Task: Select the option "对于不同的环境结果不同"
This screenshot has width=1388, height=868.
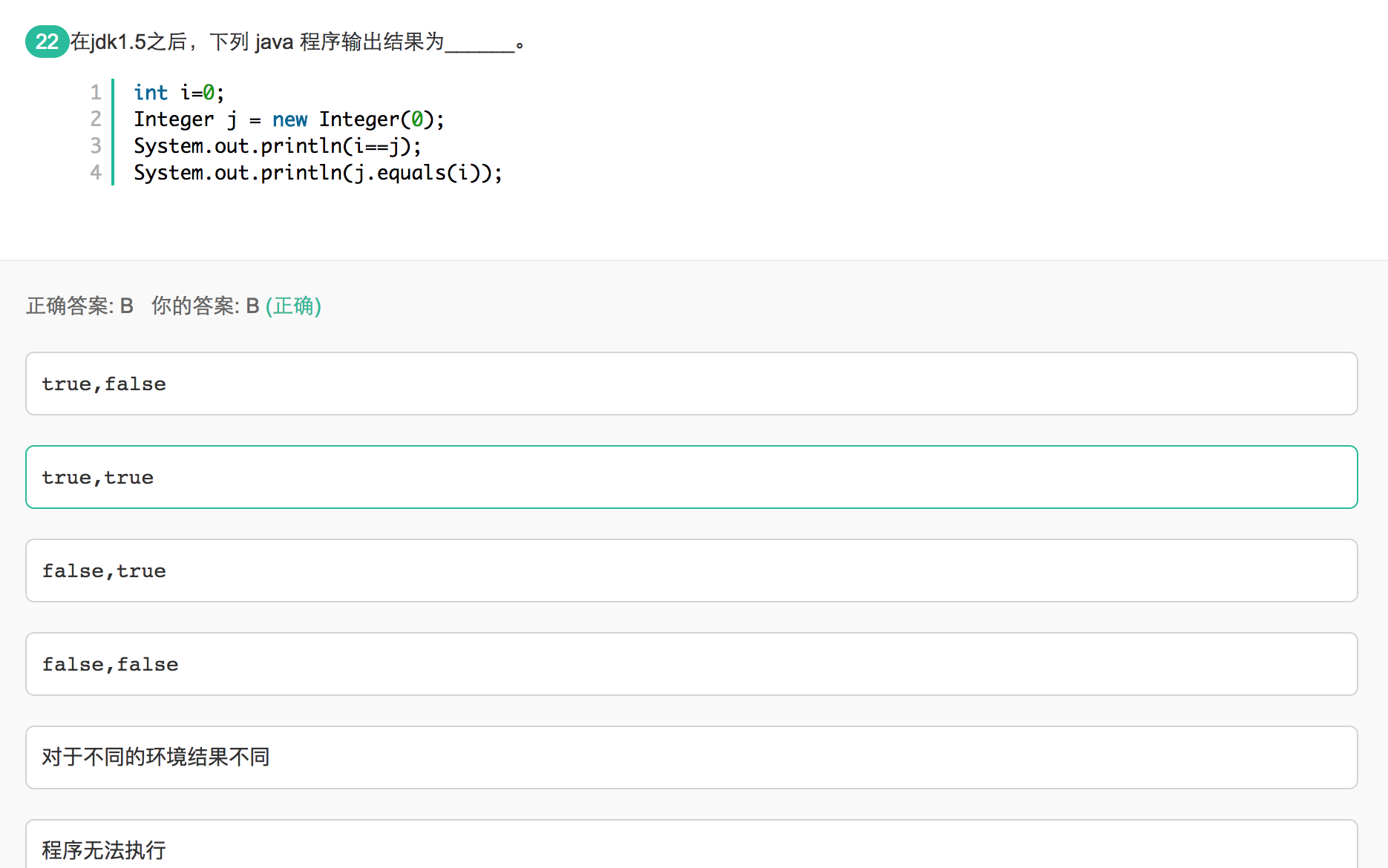Action: (x=691, y=757)
